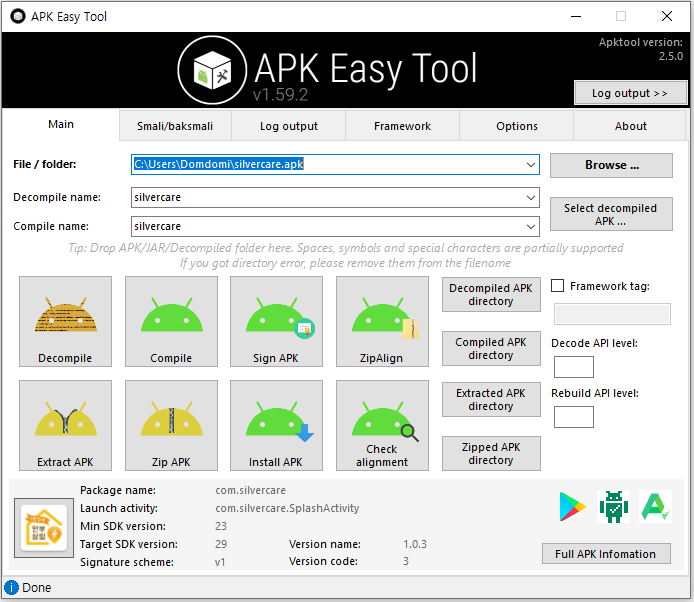Minimize the APK Easy Tool window
Screen dimensions: 694x602
576,16
